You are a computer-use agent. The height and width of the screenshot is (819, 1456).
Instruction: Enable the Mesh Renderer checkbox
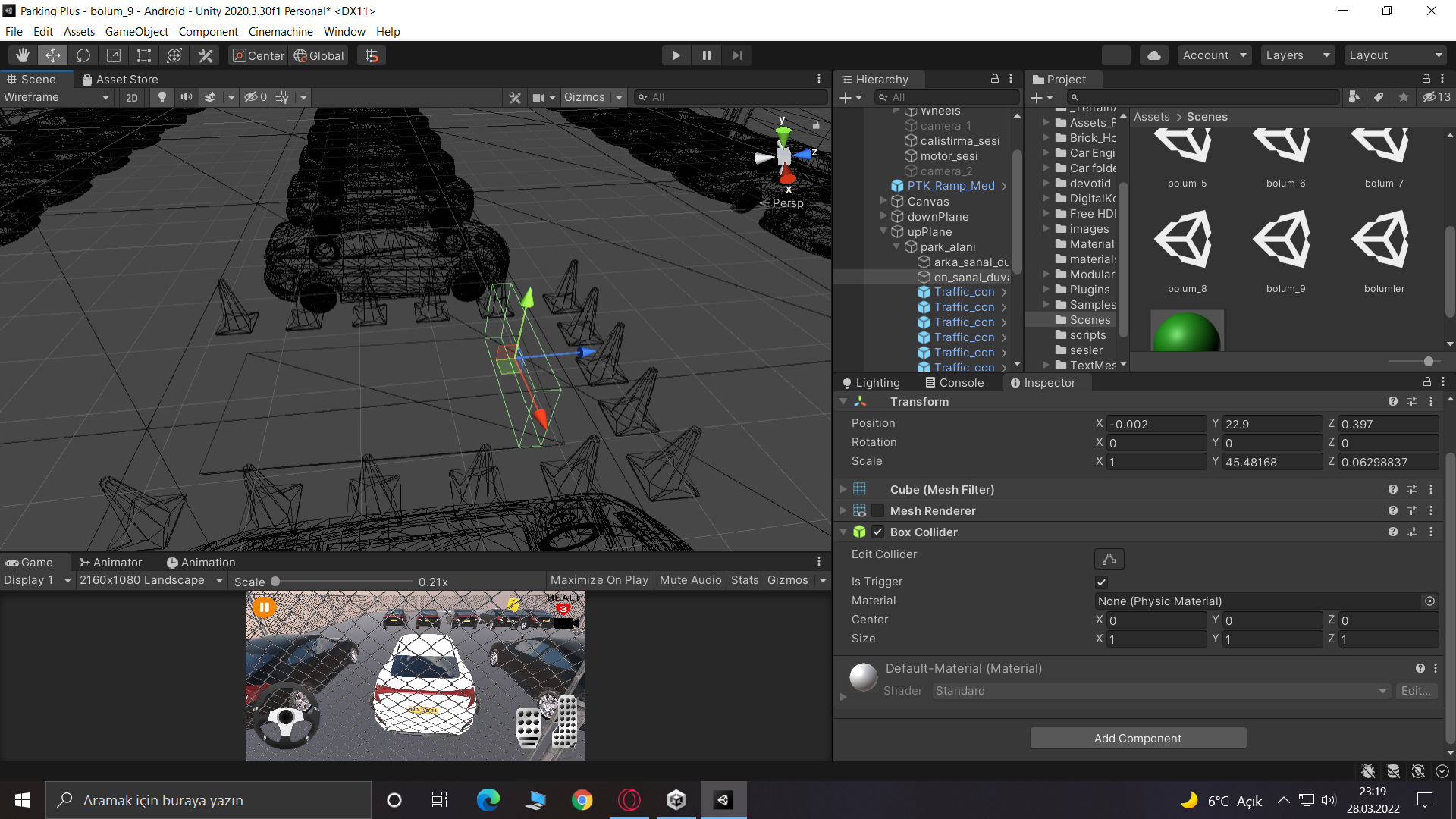click(877, 511)
